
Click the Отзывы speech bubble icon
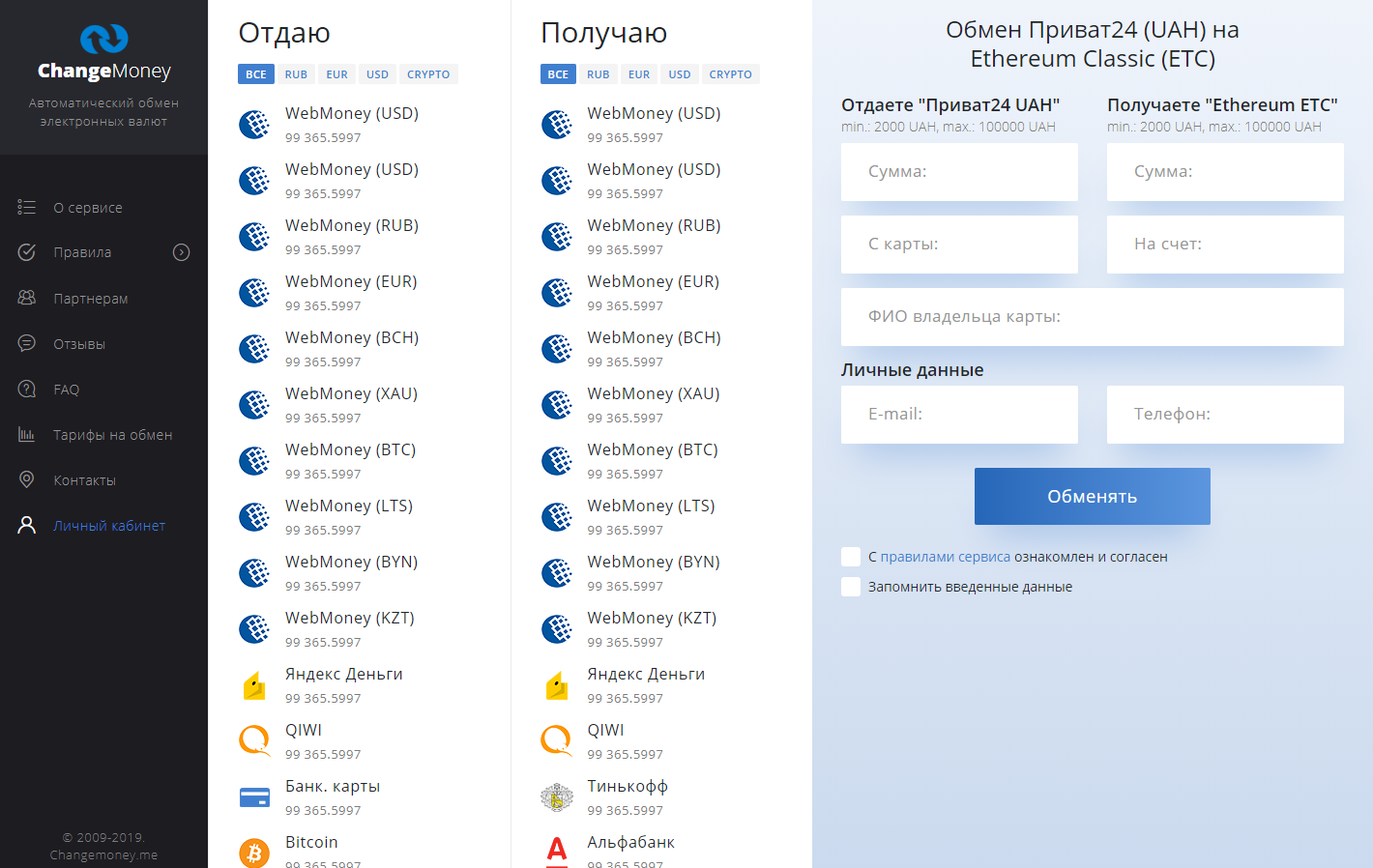point(27,343)
